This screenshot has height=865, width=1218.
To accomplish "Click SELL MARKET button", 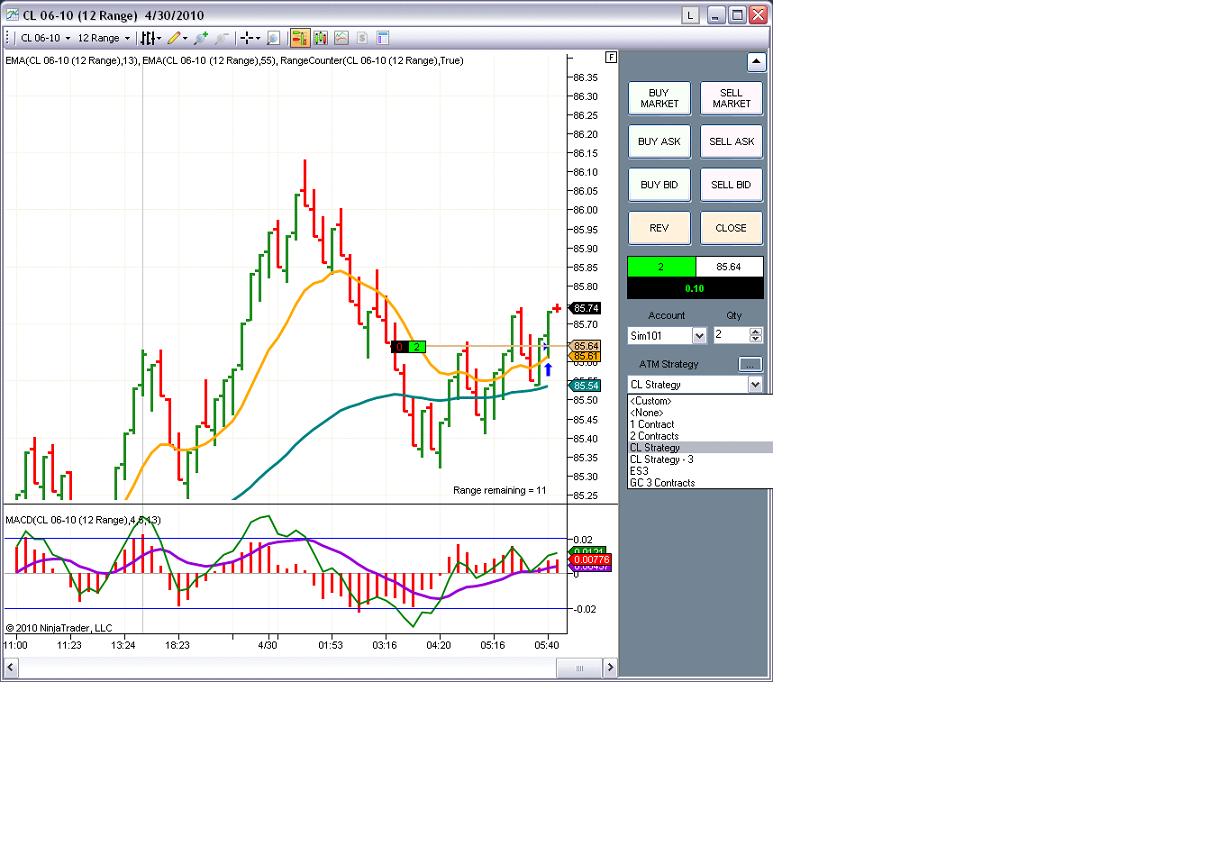I will coord(731,98).
